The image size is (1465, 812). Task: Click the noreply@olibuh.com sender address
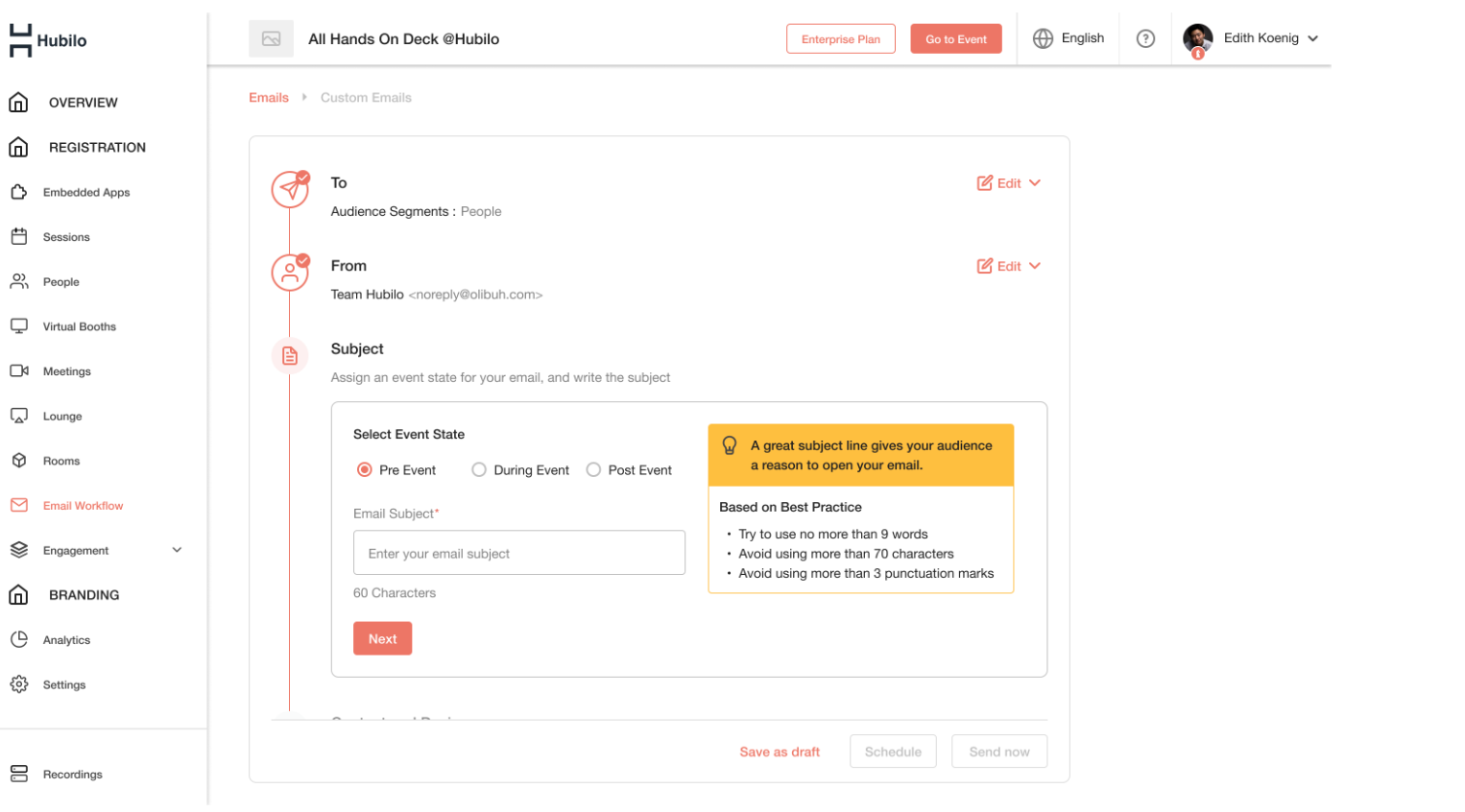475,295
